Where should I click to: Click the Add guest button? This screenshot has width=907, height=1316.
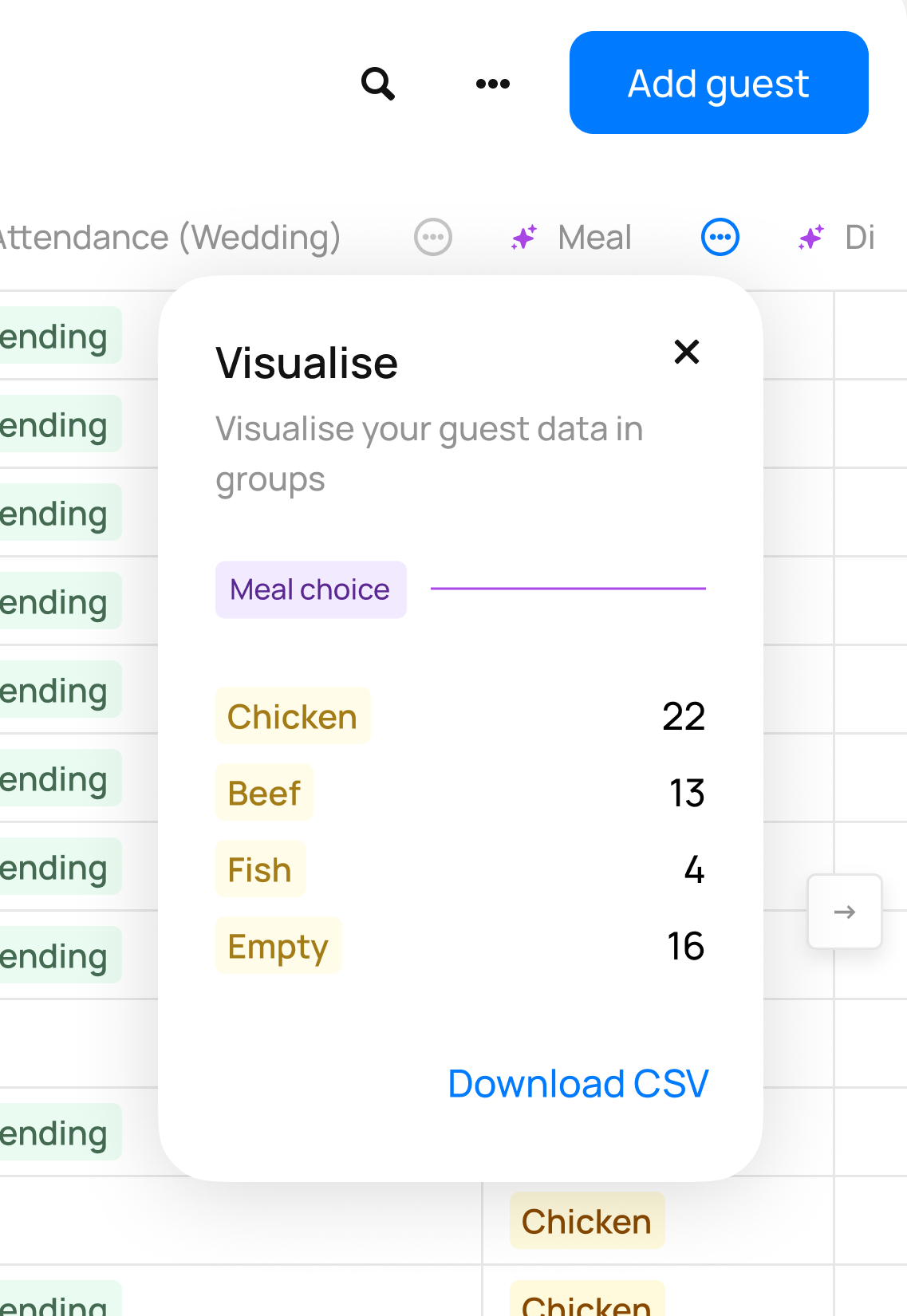pyautogui.click(x=719, y=83)
